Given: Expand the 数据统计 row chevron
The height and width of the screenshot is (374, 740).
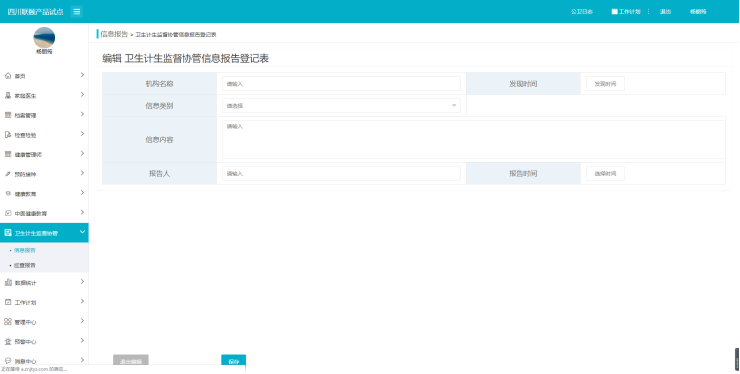Looking at the screenshot, I should 82,282.
